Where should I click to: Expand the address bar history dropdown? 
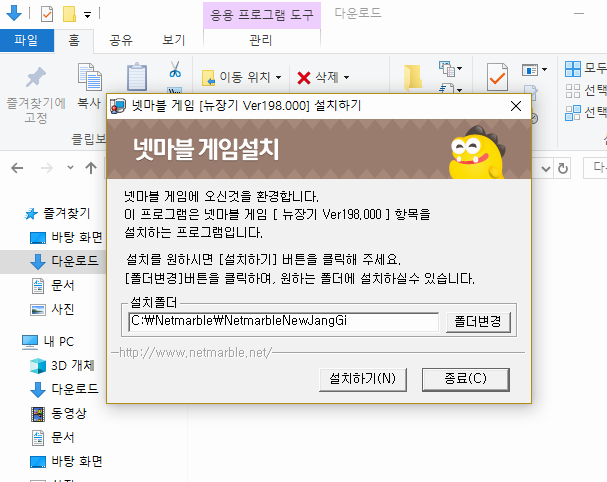pyautogui.click(x=546, y=169)
